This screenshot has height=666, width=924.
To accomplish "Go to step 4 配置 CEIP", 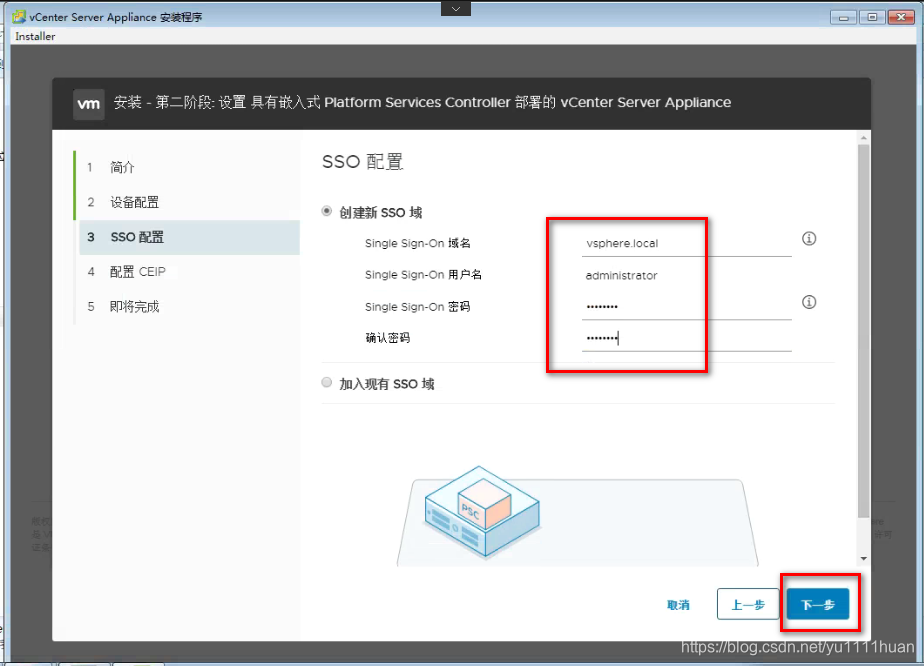I will pos(189,272).
